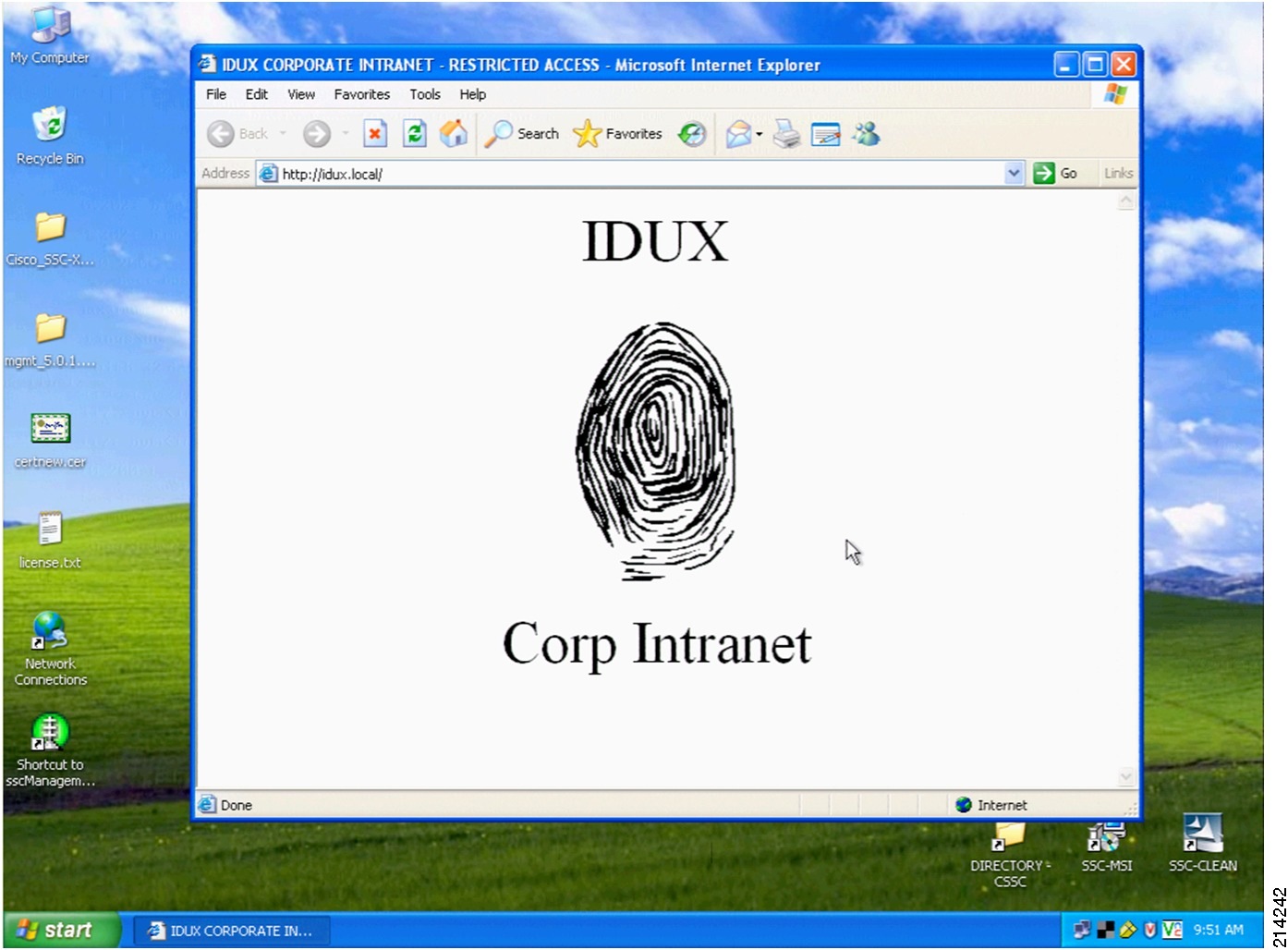This screenshot has width=1288, height=950.
Task: Open the Help menu
Action: (473, 94)
